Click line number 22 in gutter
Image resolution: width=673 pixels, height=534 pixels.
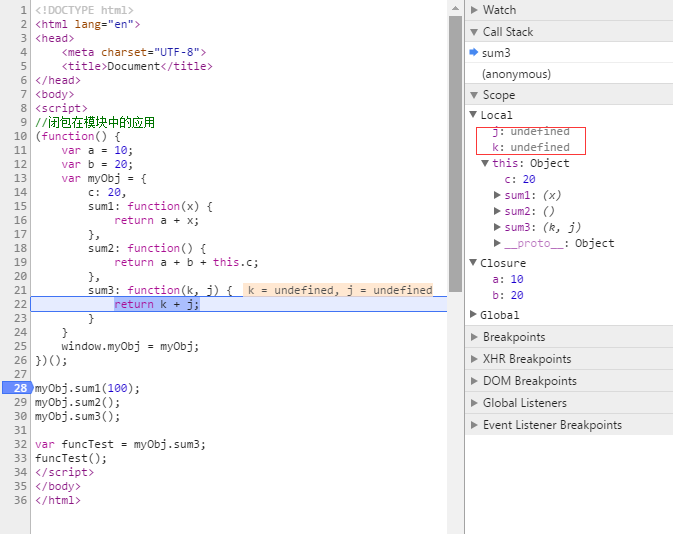pos(20,304)
